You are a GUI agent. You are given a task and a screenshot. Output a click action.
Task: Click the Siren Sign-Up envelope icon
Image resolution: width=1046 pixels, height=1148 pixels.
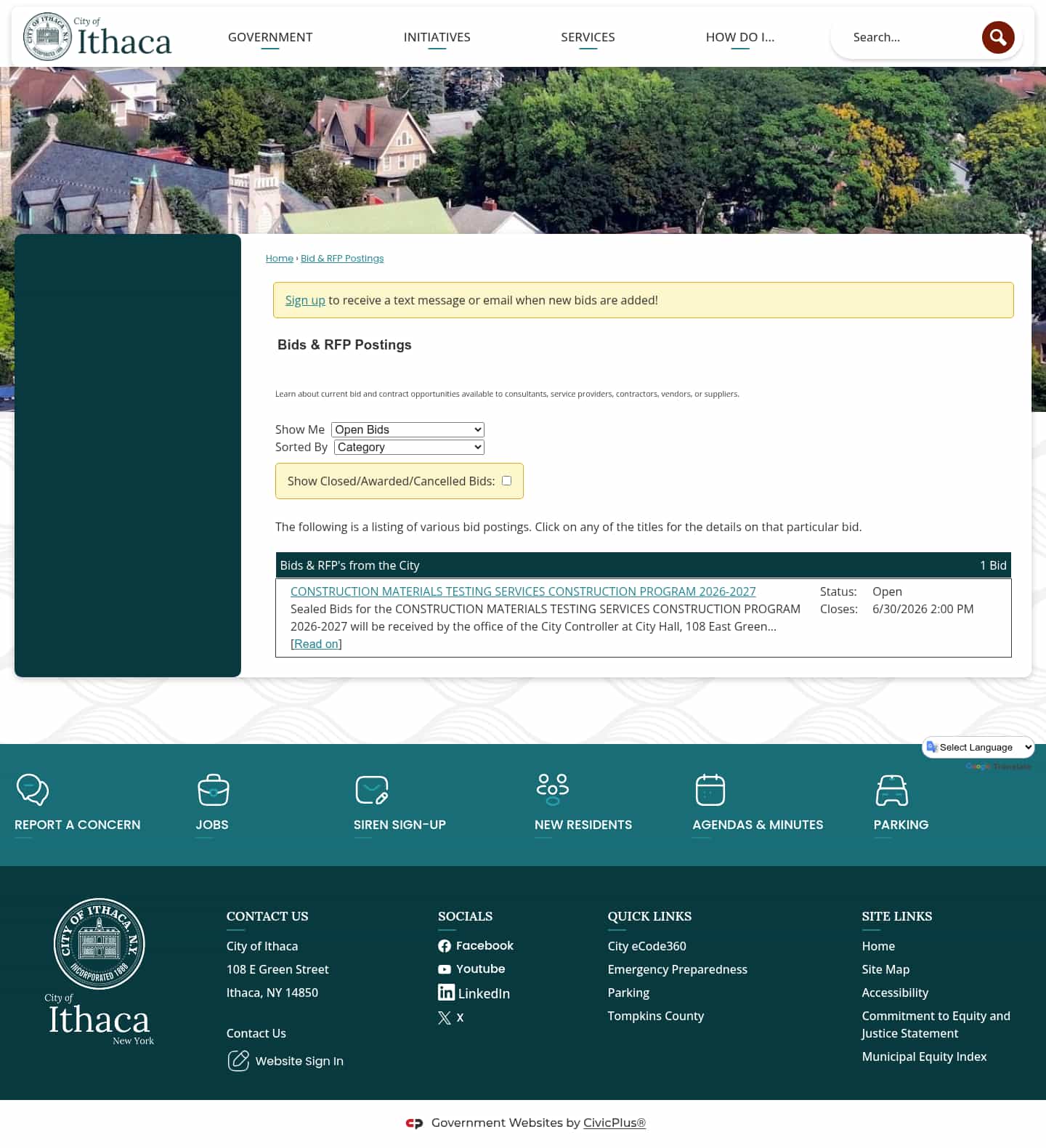click(372, 790)
